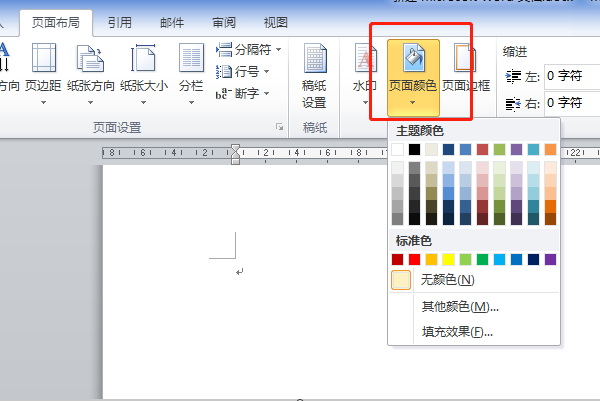This screenshot has width=600, height=401.
Task: Expand the 断字 dropdown arrow
Action: (266, 93)
